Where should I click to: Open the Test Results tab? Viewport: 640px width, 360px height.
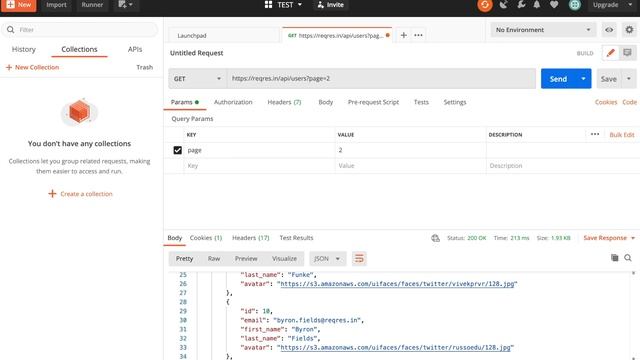tap(296, 238)
